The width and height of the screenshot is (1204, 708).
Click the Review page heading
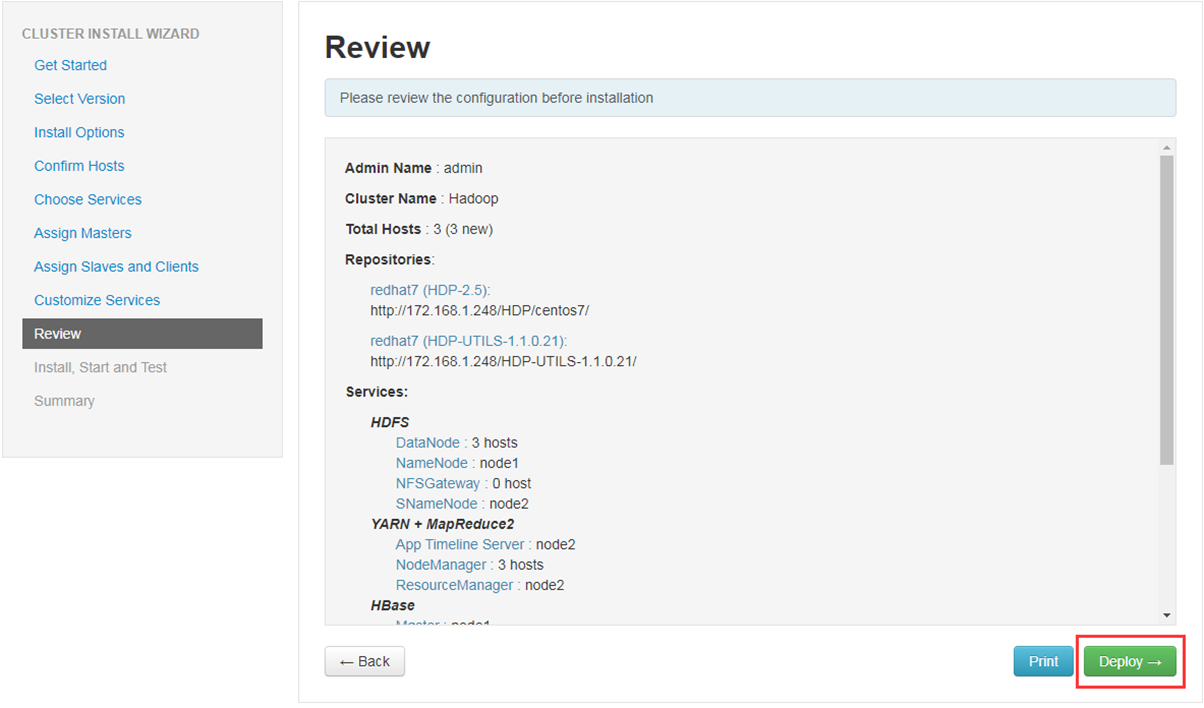tap(378, 47)
